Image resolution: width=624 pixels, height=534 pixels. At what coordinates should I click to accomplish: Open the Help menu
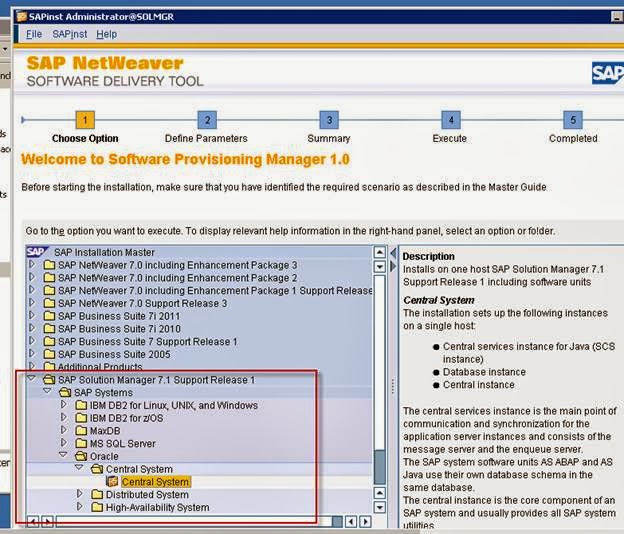(107, 34)
